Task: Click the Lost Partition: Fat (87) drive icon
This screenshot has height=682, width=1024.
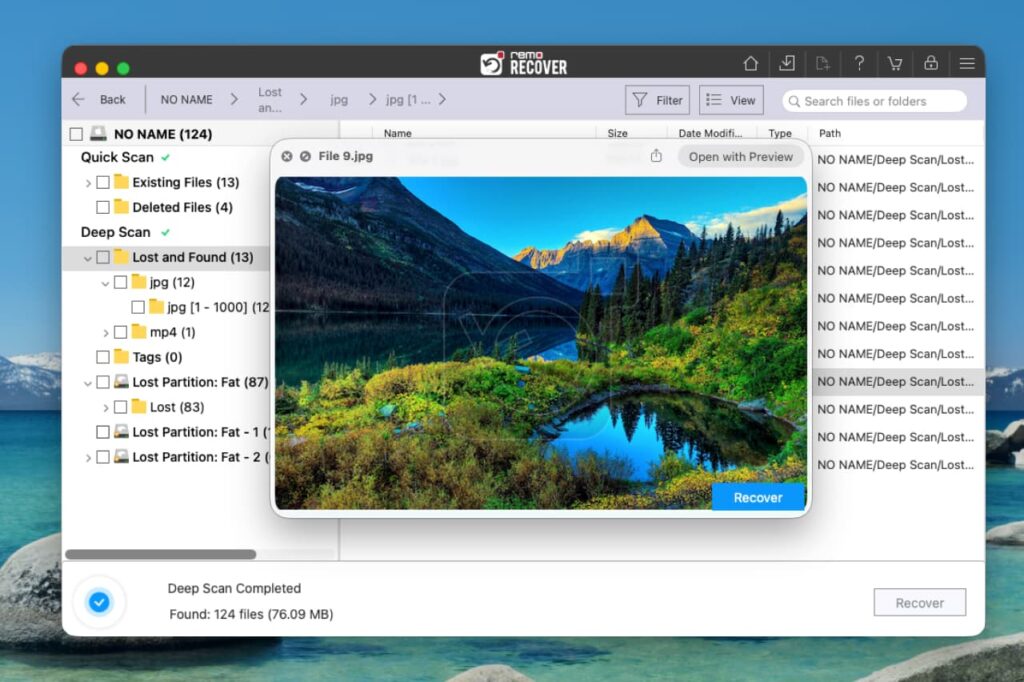Action: (x=121, y=382)
